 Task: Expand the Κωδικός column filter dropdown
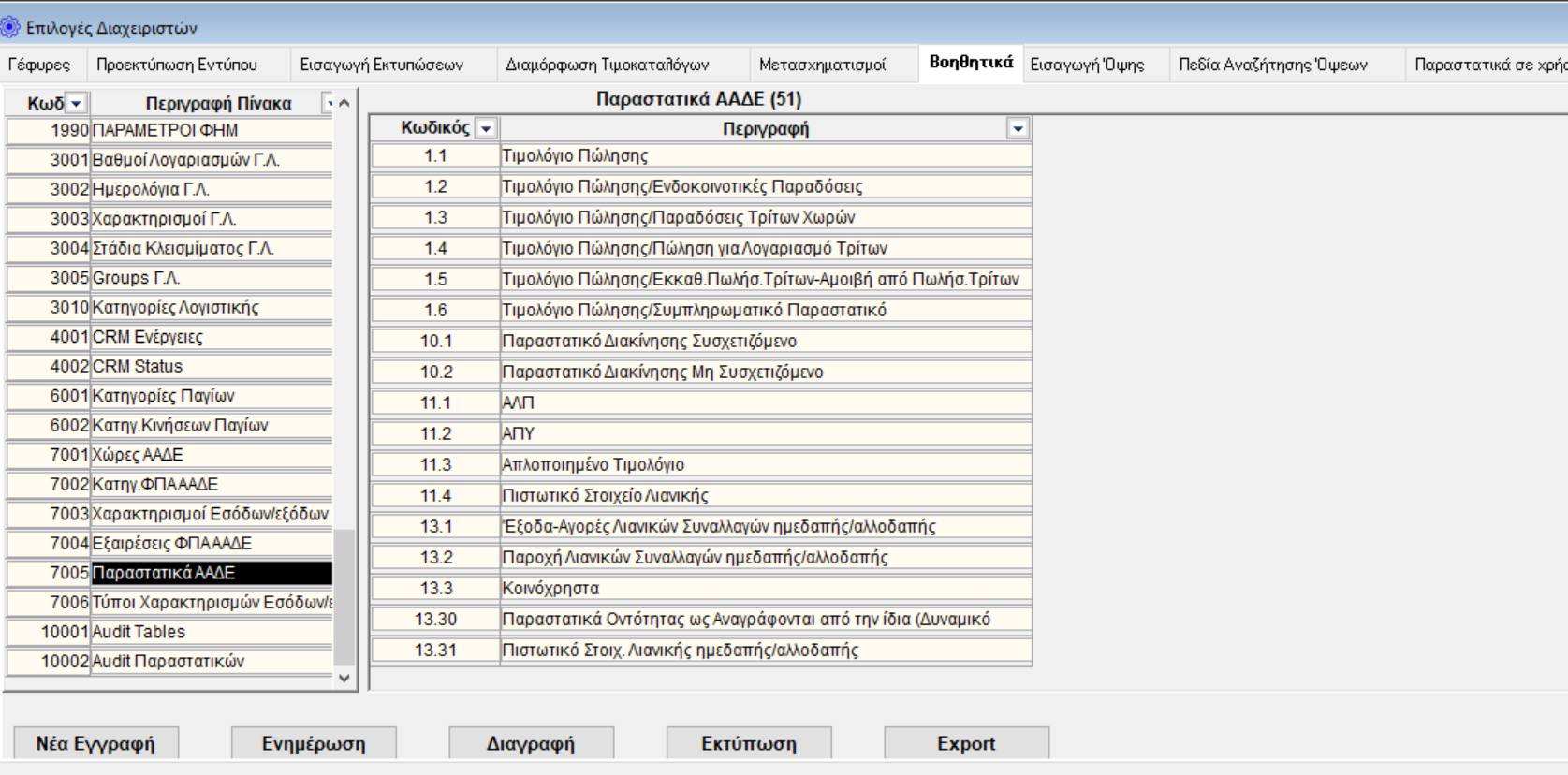tap(486, 129)
